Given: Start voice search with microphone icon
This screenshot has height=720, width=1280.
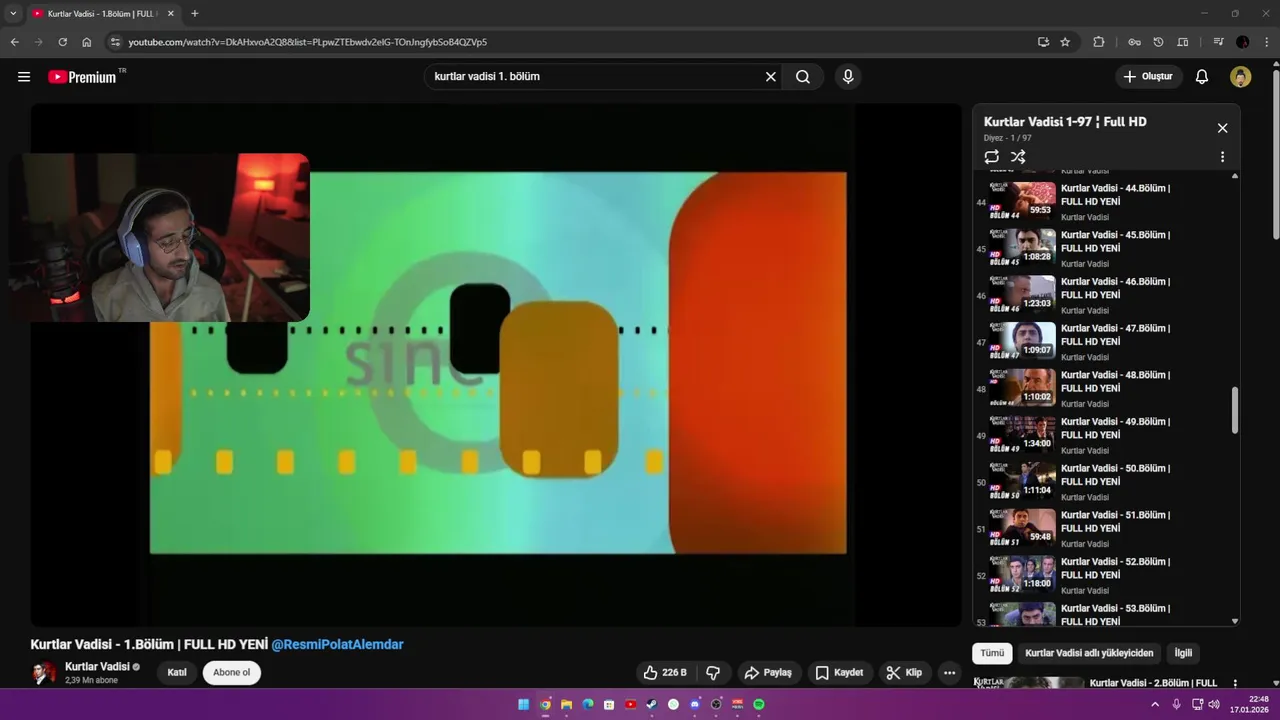Looking at the screenshot, I should (x=848, y=77).
